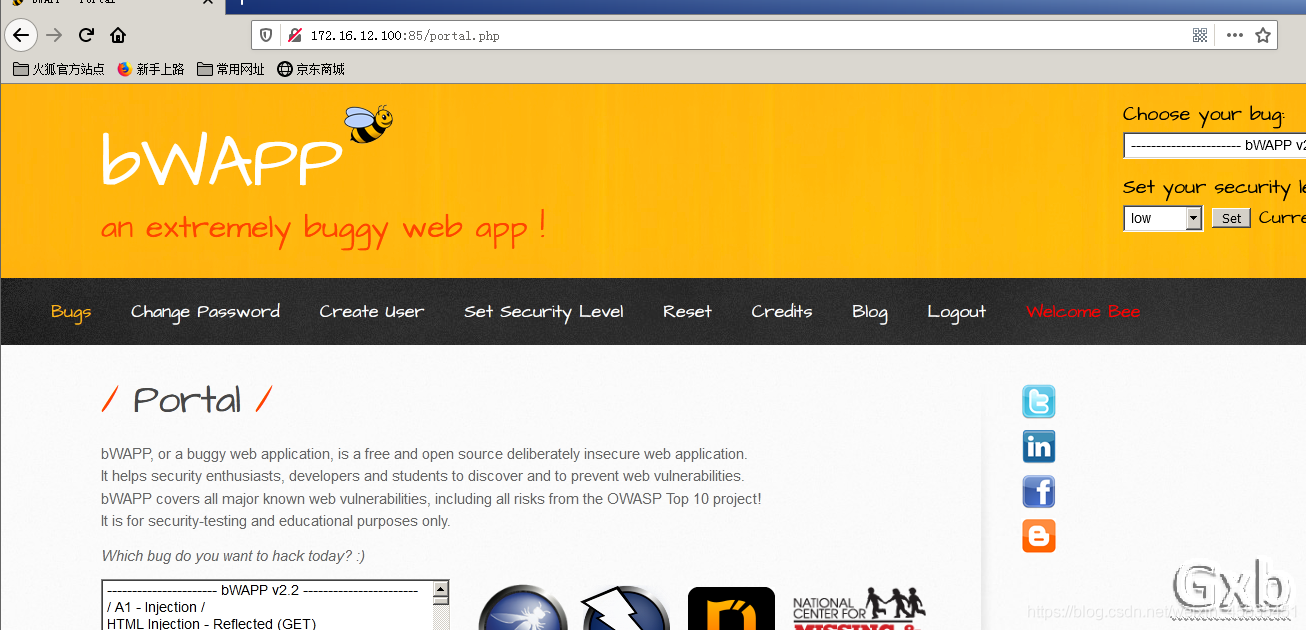The height and width of the screenshot is (630, 1306).
Task: Open Set Security Level page
Action: click(x=544, y=312)
